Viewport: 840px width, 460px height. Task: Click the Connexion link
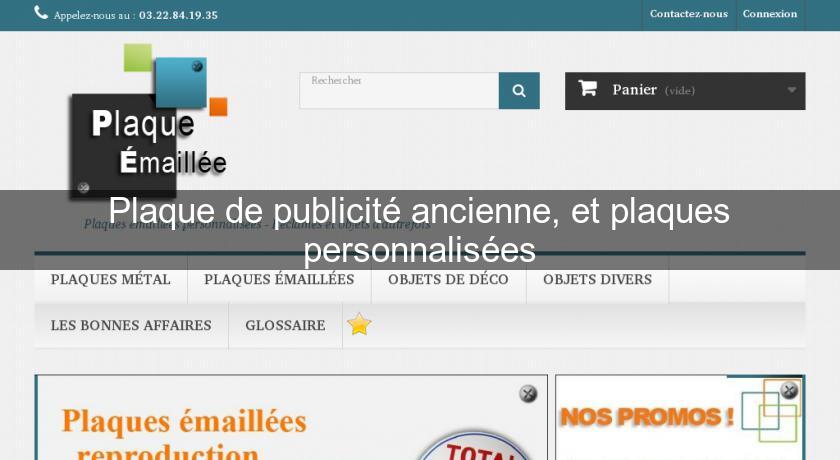coord(770,14)
